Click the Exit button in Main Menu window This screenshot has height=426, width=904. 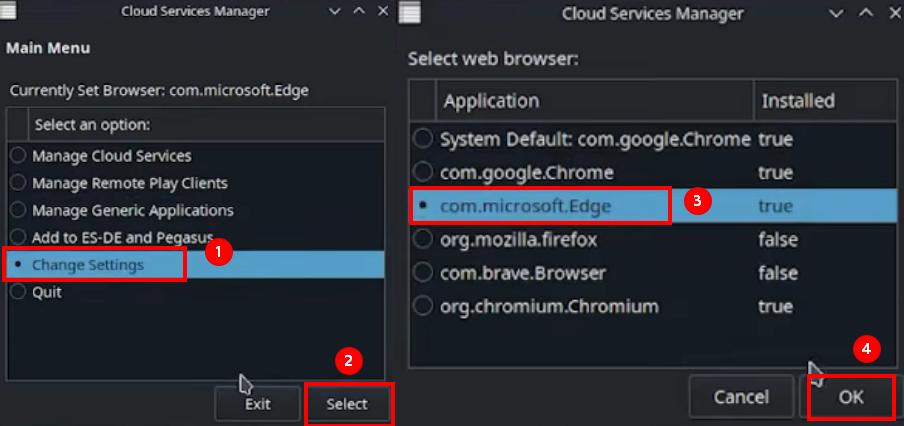[258, 404]
